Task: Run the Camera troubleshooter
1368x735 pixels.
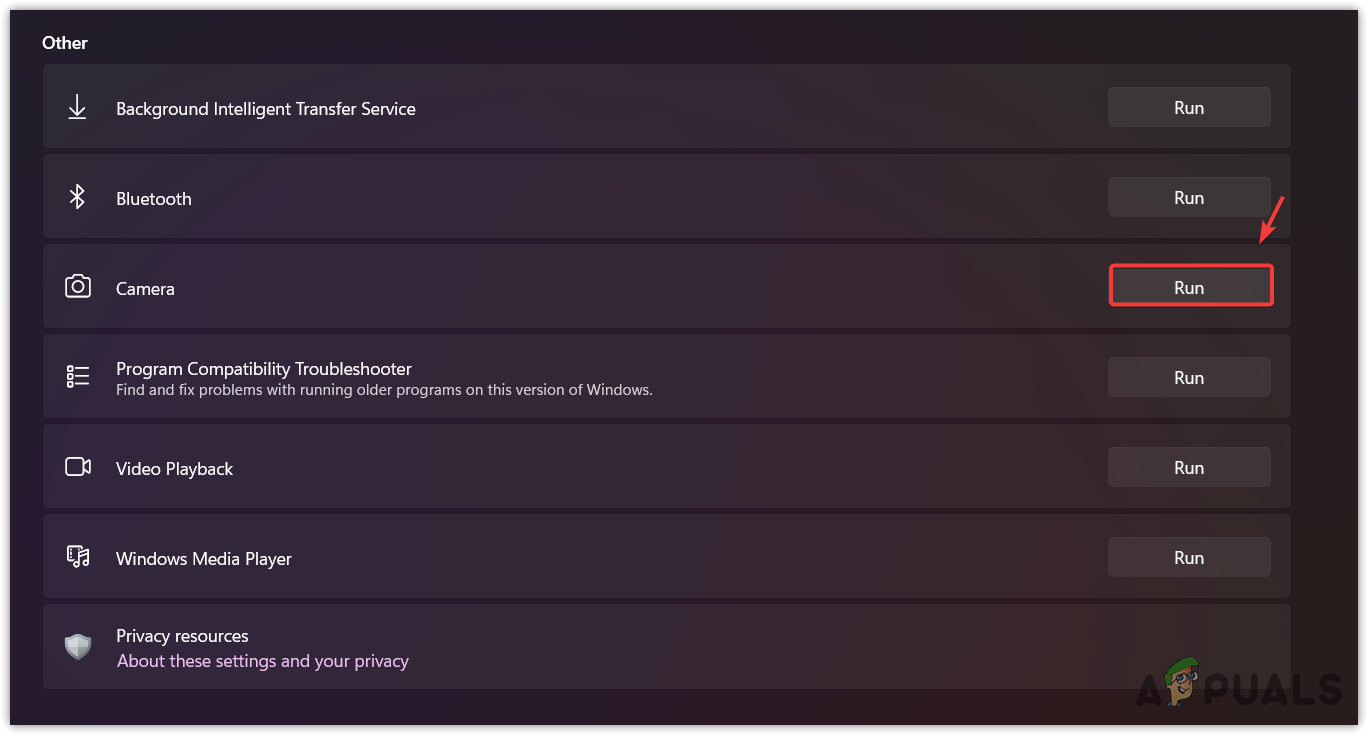Action: [x=1190, y=286]
